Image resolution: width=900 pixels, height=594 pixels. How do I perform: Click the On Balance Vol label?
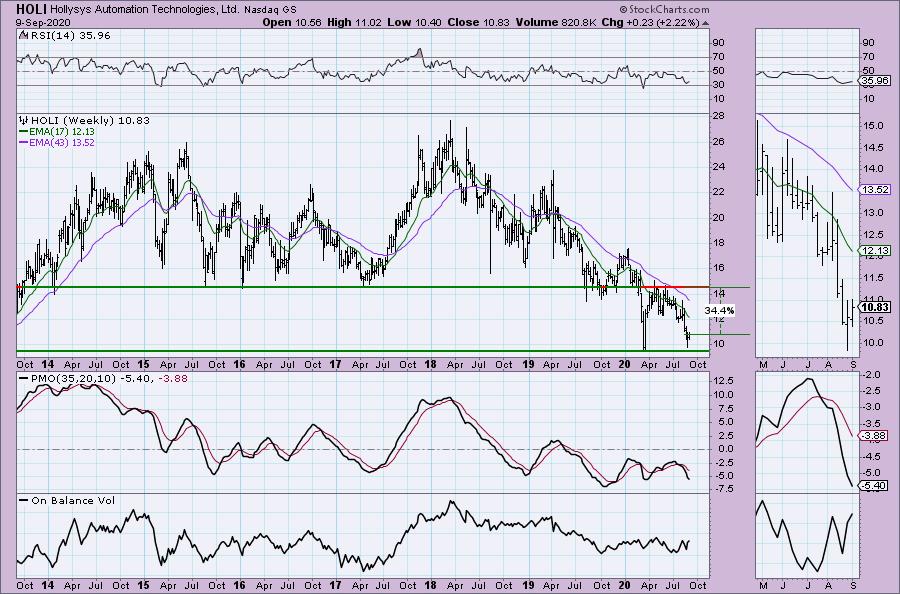click(67, 500)
